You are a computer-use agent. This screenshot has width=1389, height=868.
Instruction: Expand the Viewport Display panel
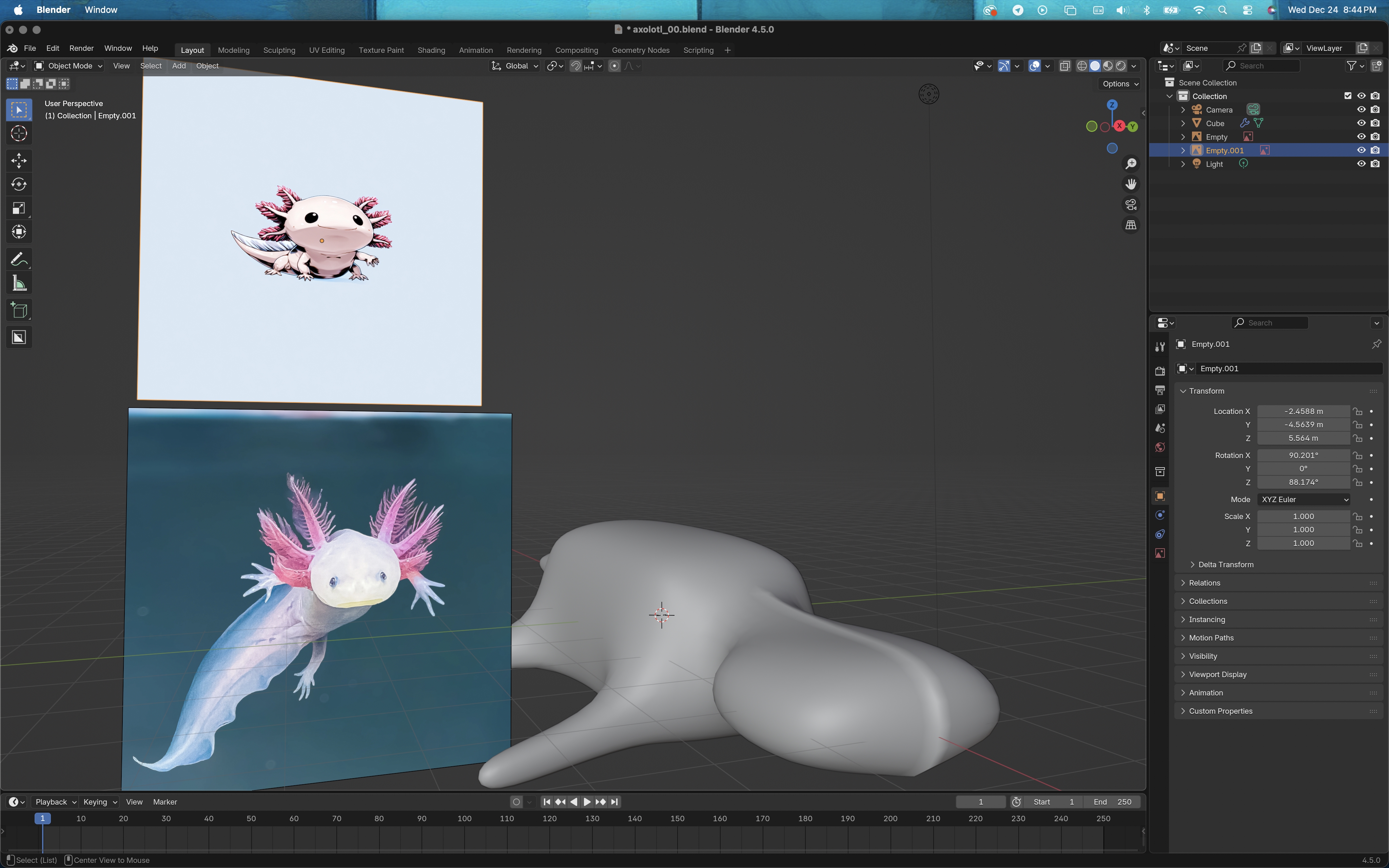[1217, 674]
